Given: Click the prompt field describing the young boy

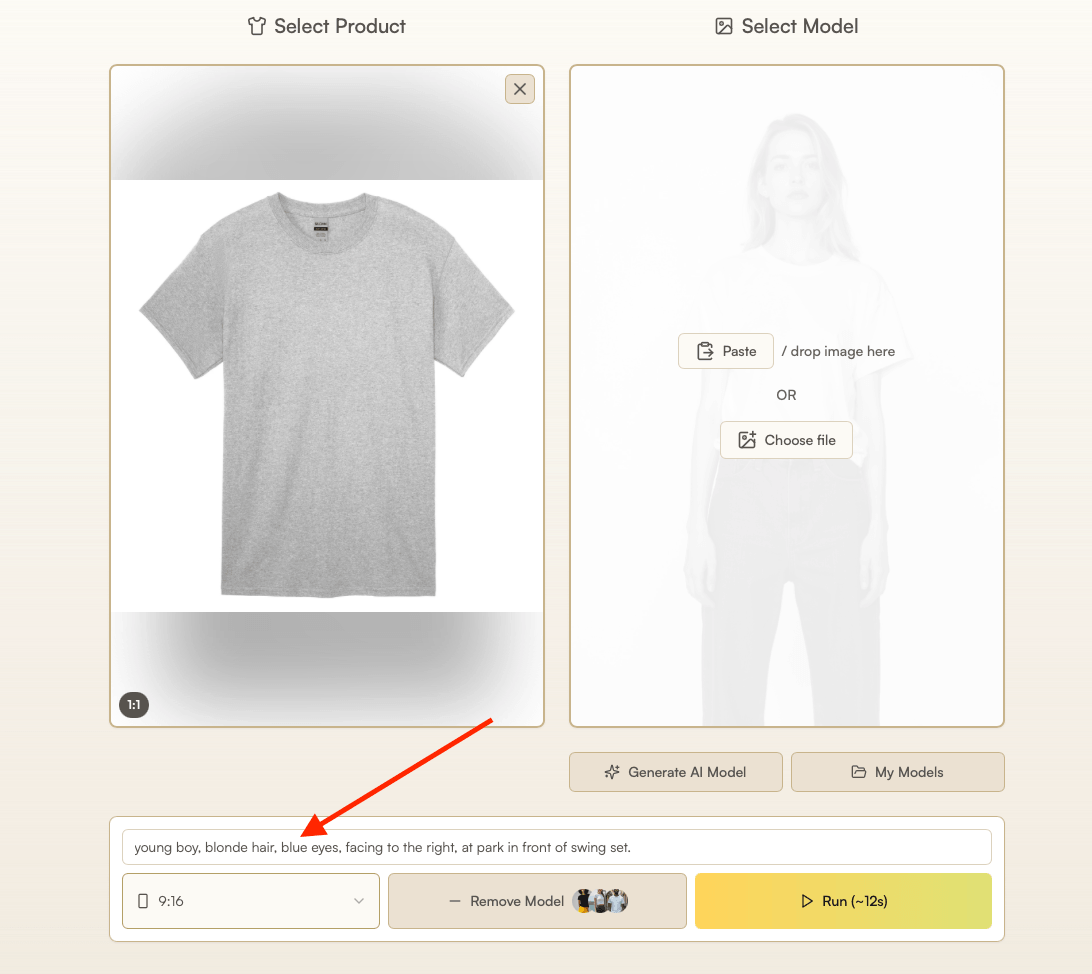Looking at the screenshot, I should (556, 847).
